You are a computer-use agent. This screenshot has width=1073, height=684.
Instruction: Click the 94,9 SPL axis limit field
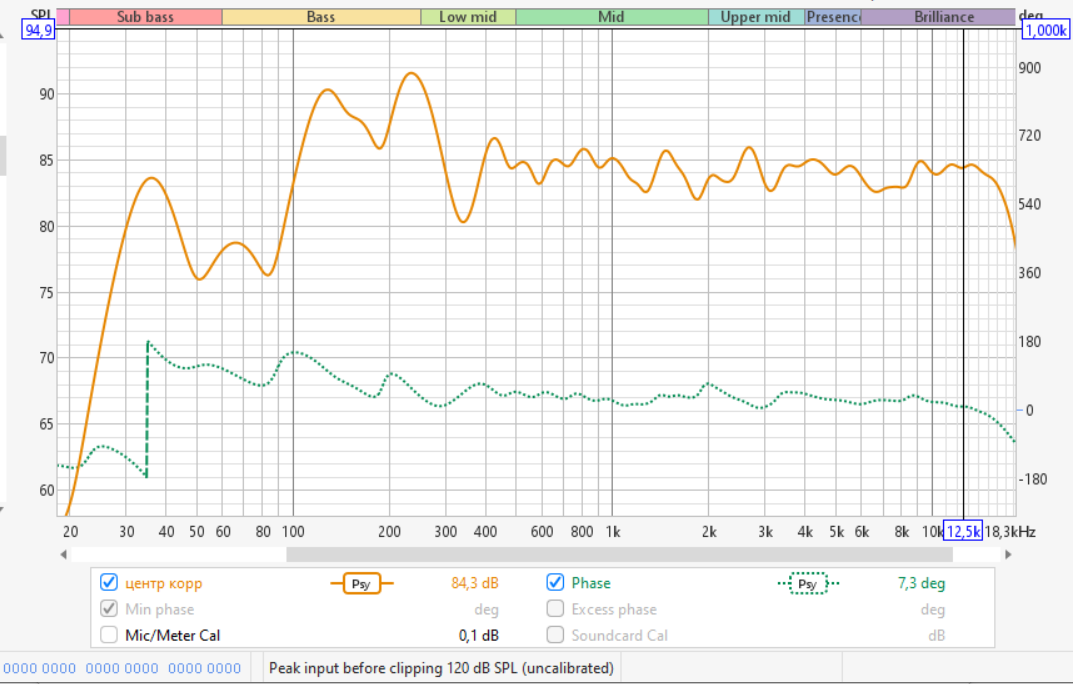(x=36, y=31)
